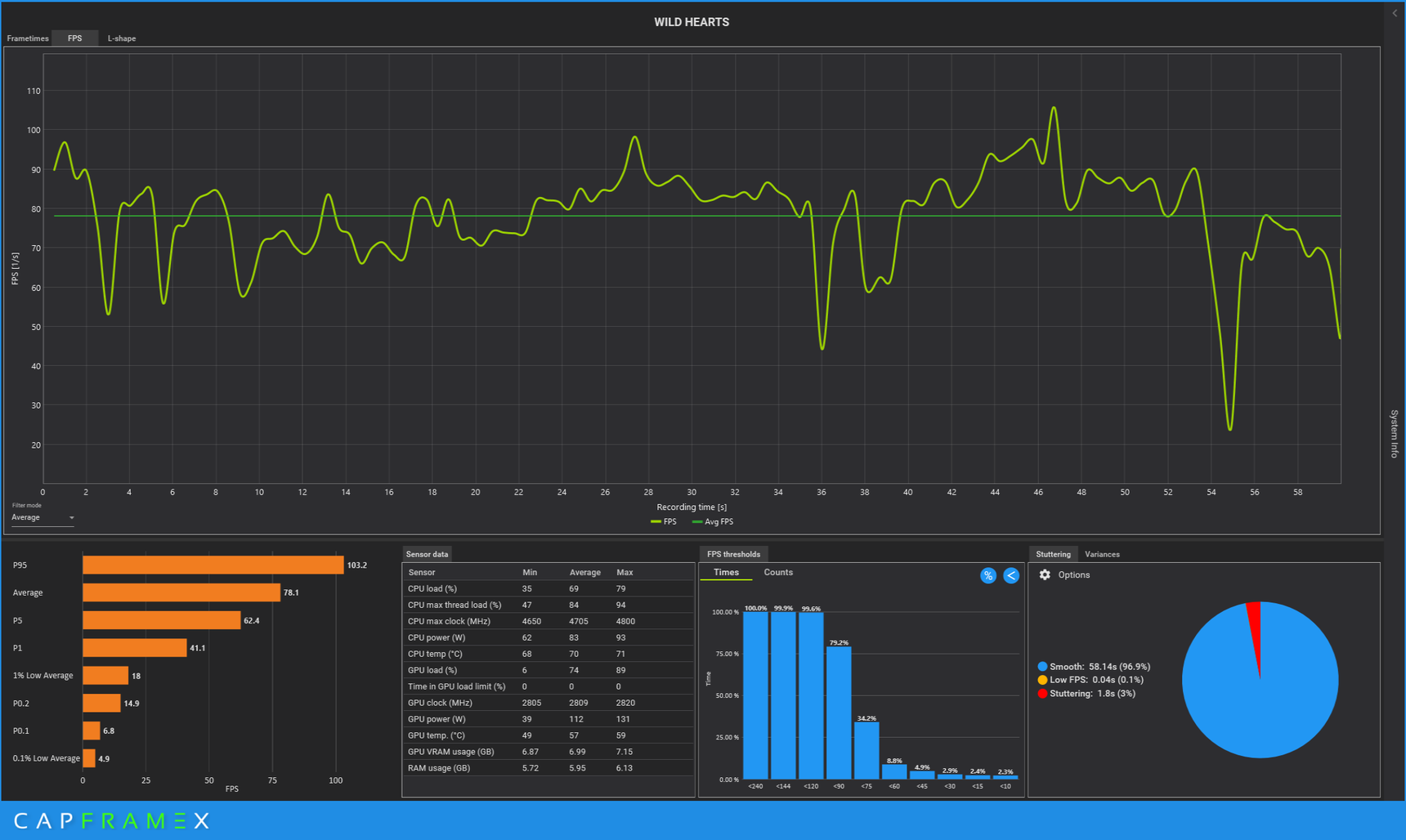Show thresholds by Times
1406x840 pixels.
click(x=726, y=573)
